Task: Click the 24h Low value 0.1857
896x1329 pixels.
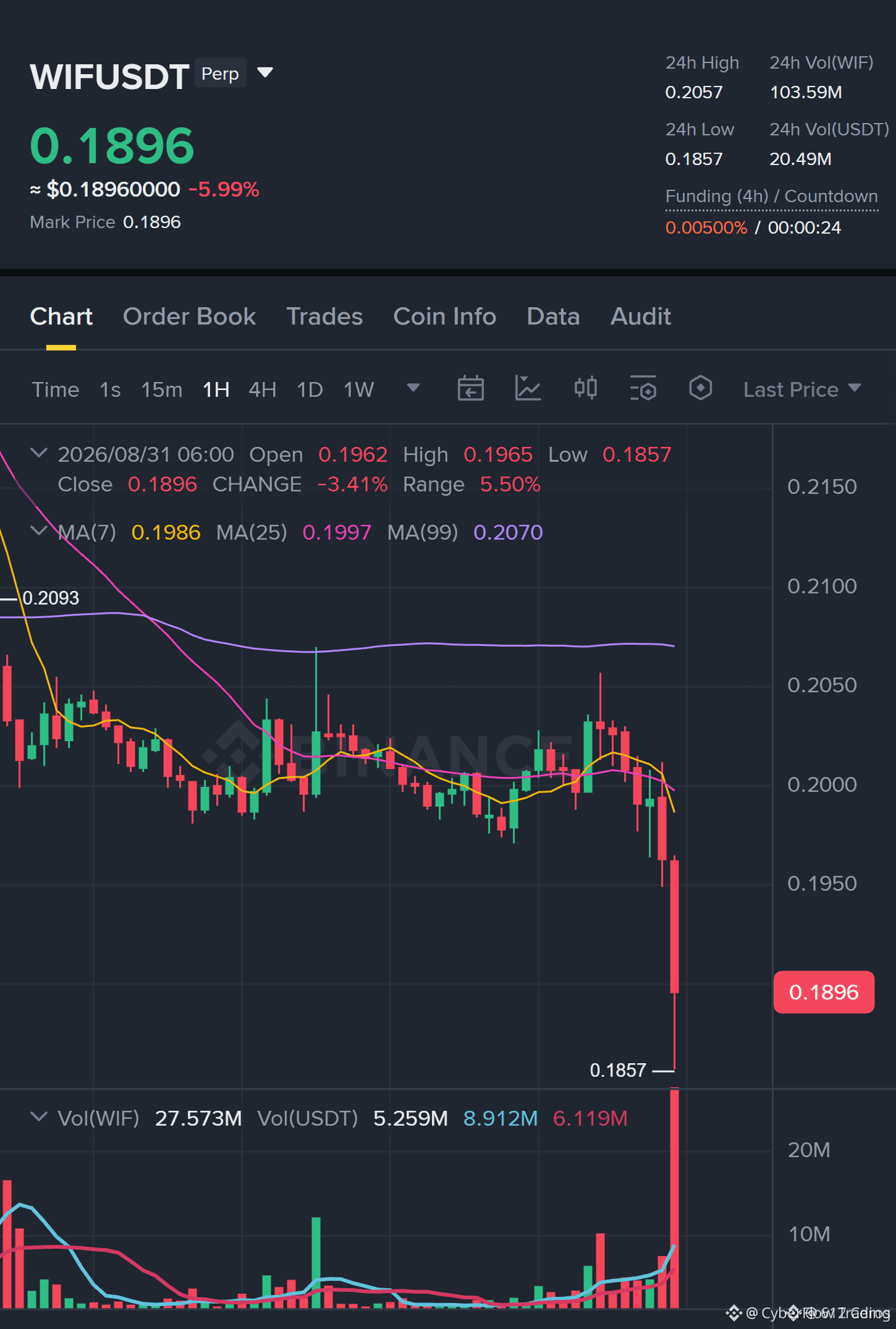Action: click(693, 159)
